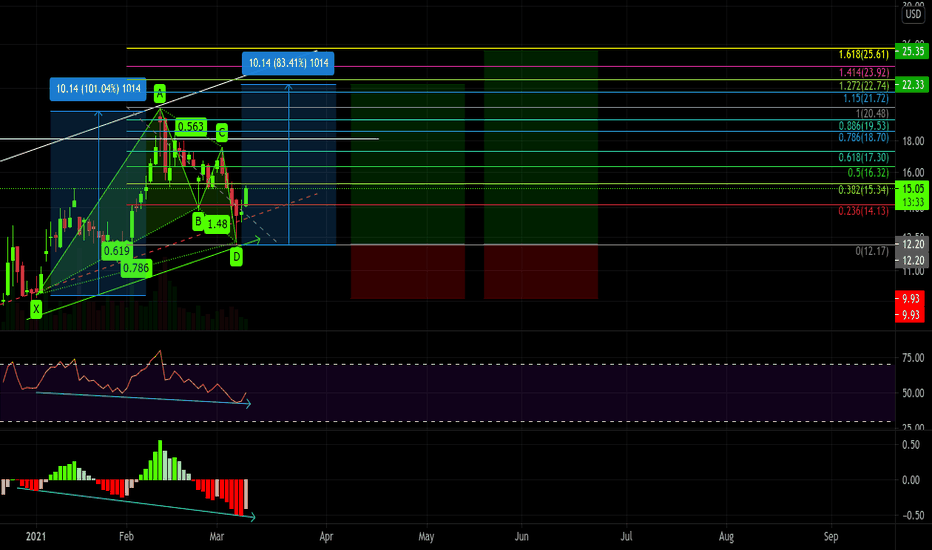Click the 1.272(22.74) Fibonacci label
This screenshot has height=550, width=932.
point(863,86)
